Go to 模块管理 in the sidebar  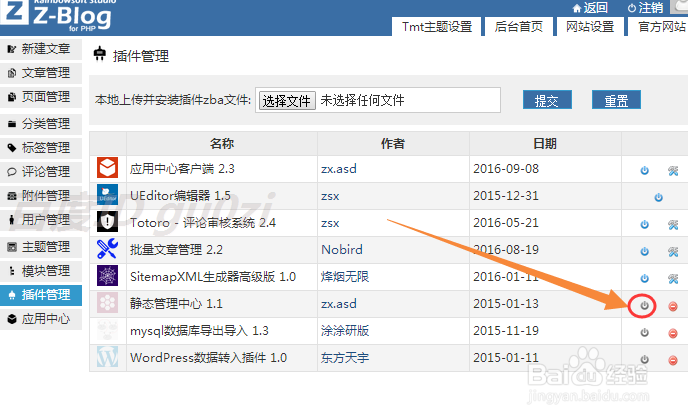(41, 271)
